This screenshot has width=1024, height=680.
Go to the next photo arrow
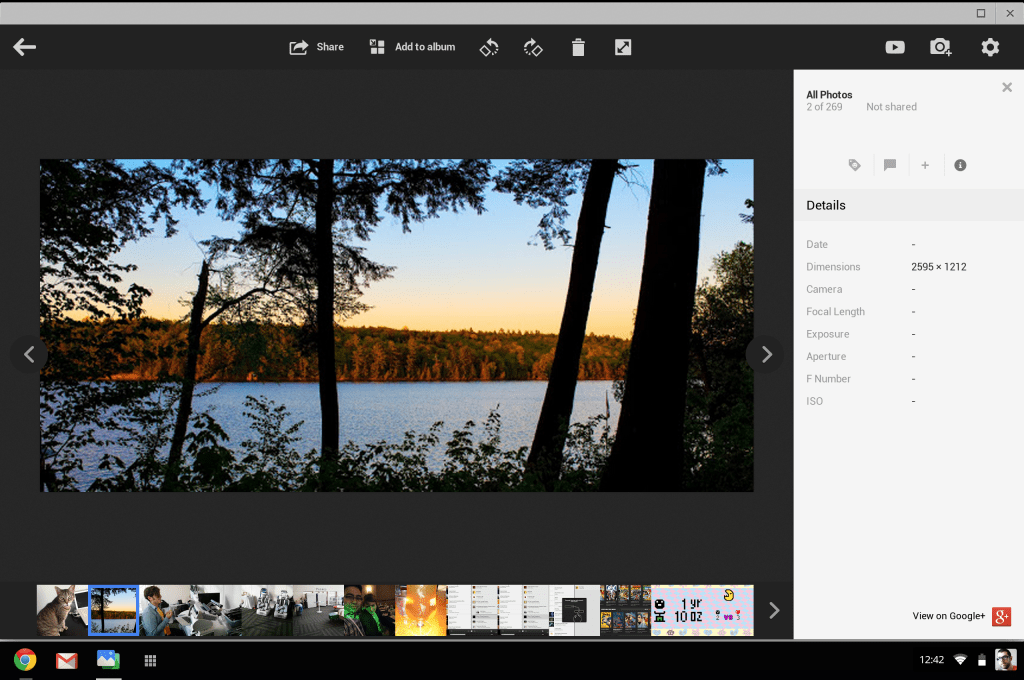[766, 354]
